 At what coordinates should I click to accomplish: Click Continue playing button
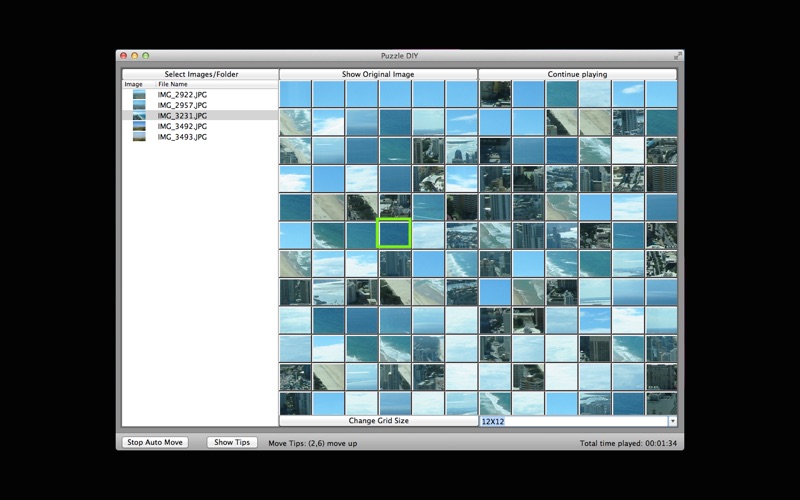pos(577,74)
